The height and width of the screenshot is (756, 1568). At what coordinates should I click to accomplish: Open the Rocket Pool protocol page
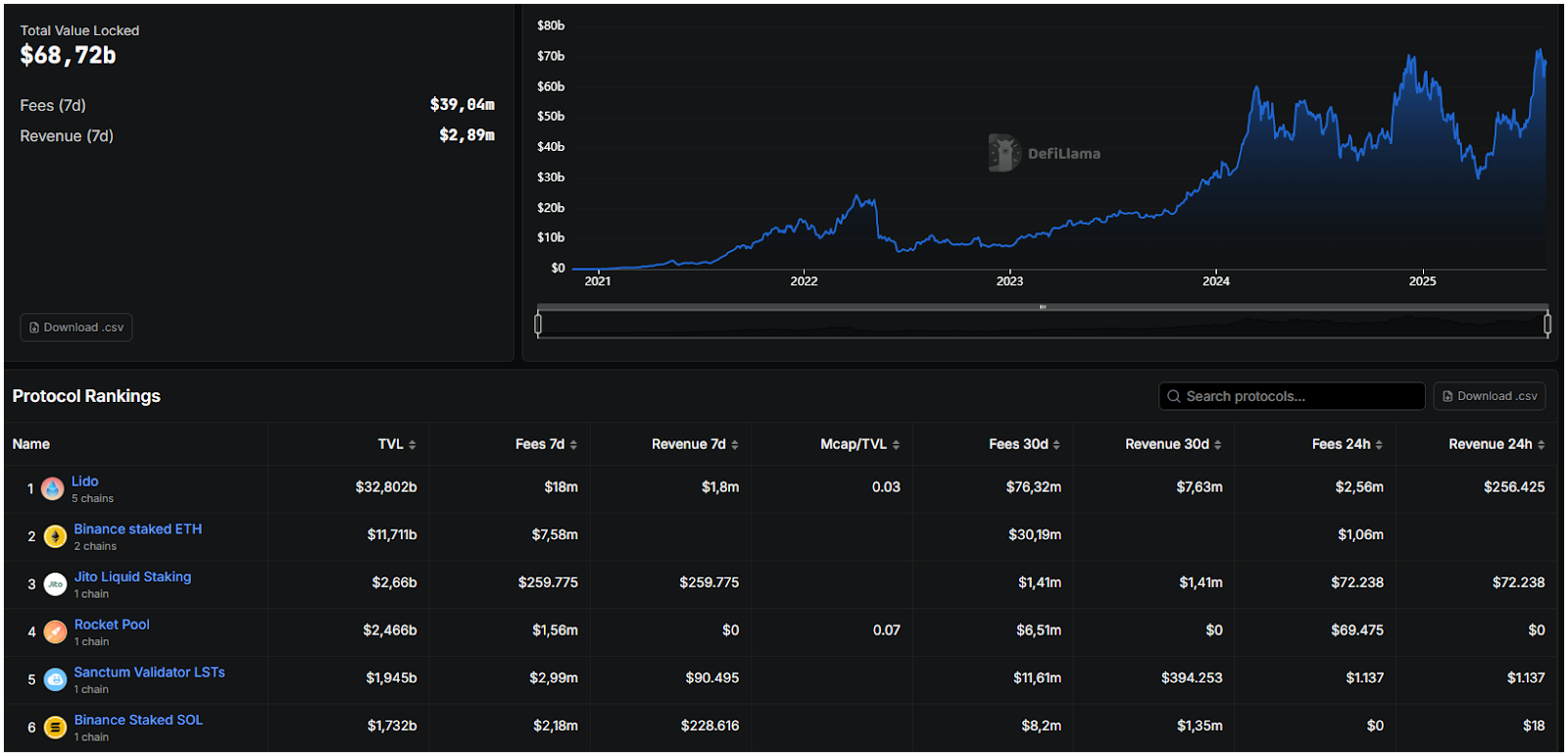pyautogui.click(x=112, y=625)
